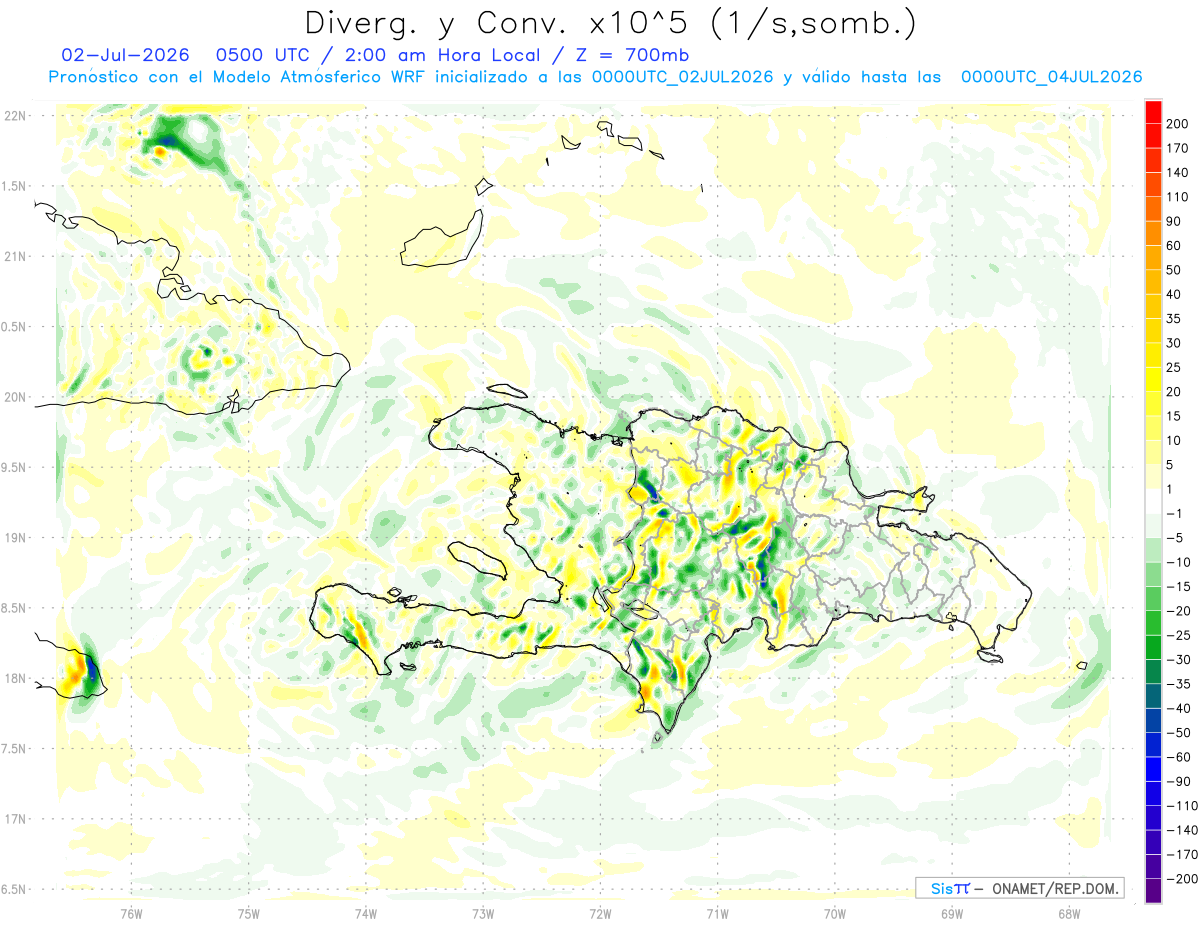Click the positive 170 color scale value
This screenshot has height=927, width=1200.
point(1179,148)
